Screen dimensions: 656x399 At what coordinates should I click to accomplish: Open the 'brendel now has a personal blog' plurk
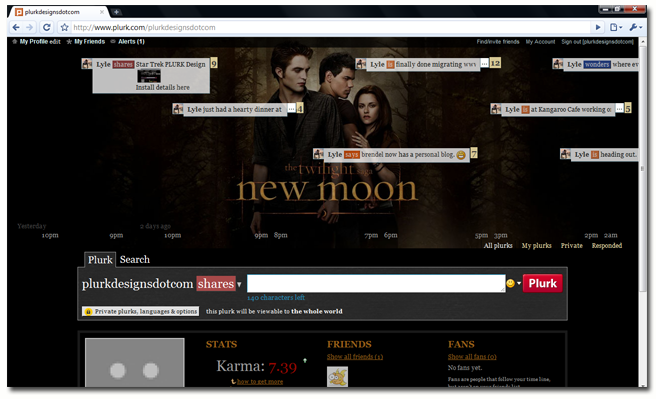tap(396, 155)
